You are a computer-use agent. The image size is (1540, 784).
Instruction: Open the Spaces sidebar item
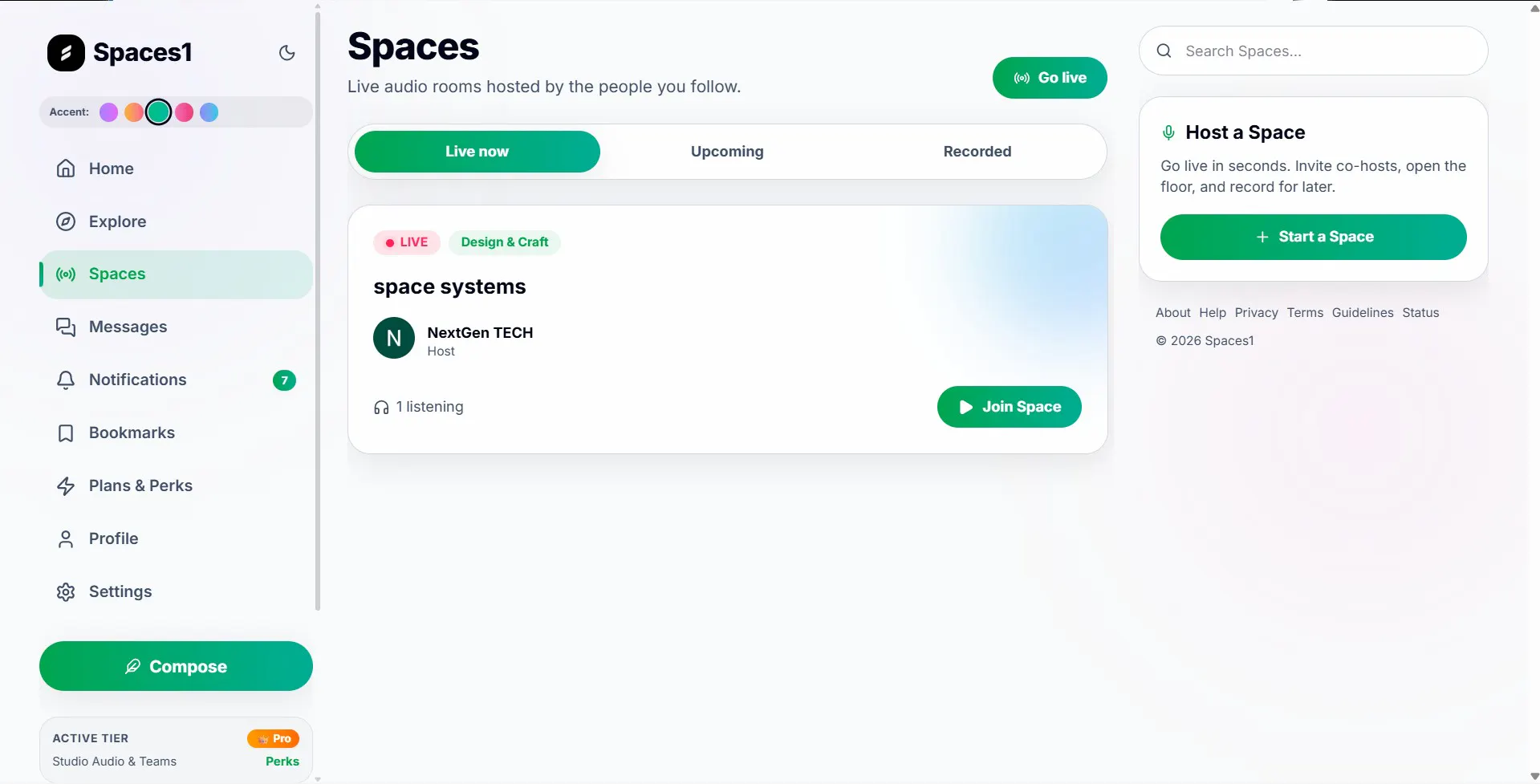point(176,274)
